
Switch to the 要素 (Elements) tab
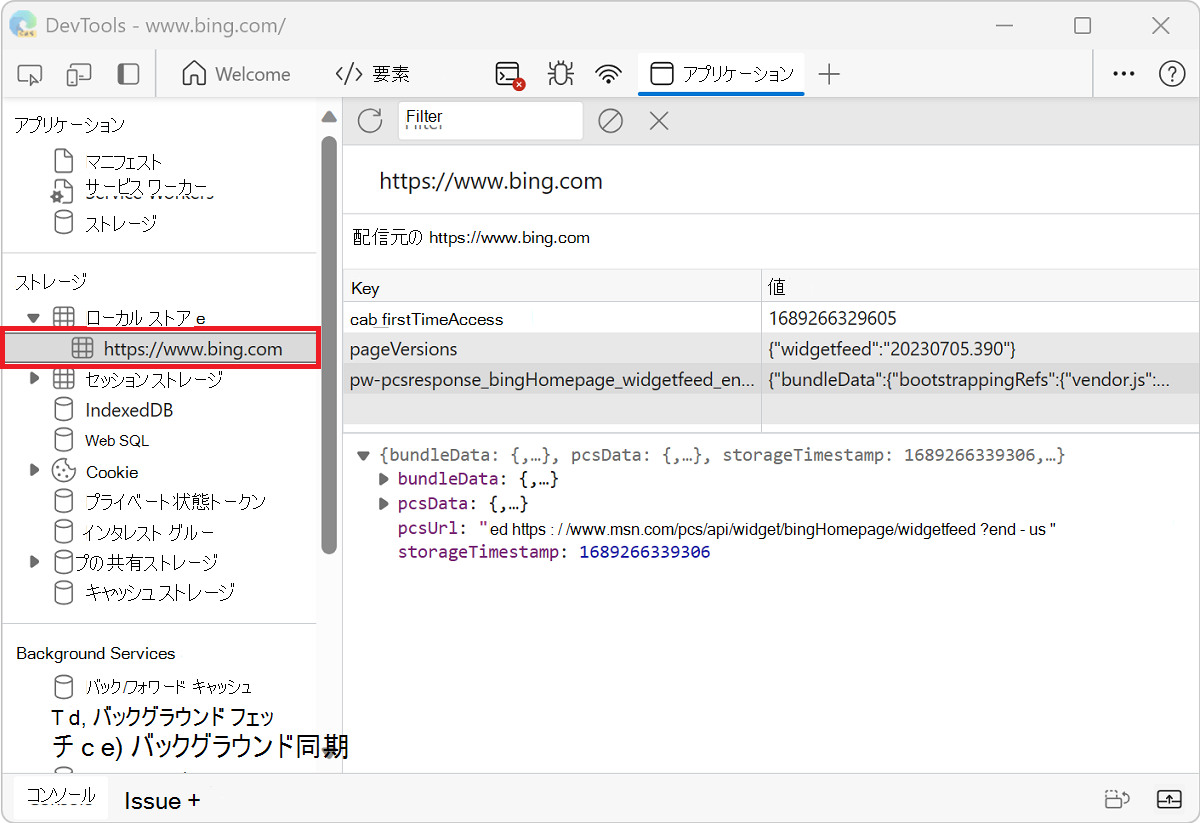pyautogui.click(x=372, y=74)
